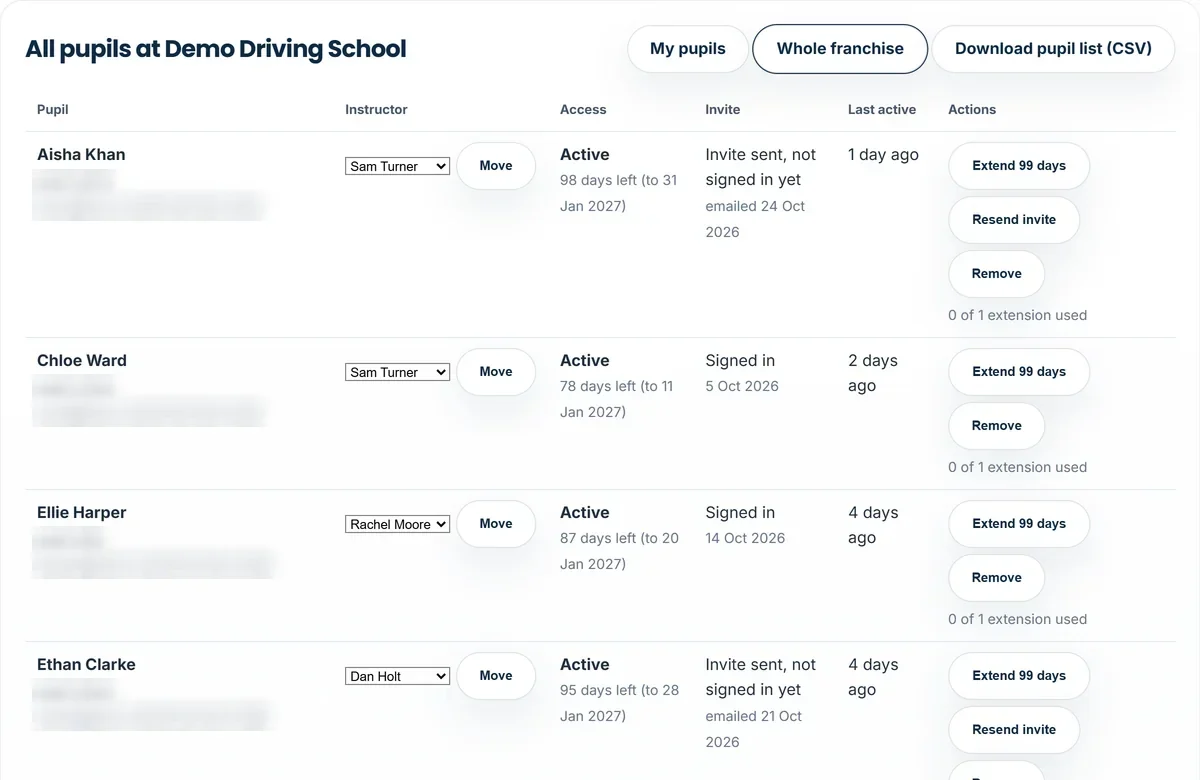Click '87 days left (to 20 Jan 2027)' text
This screenshot has height=780, width=1200.
[x=619, y=551]
